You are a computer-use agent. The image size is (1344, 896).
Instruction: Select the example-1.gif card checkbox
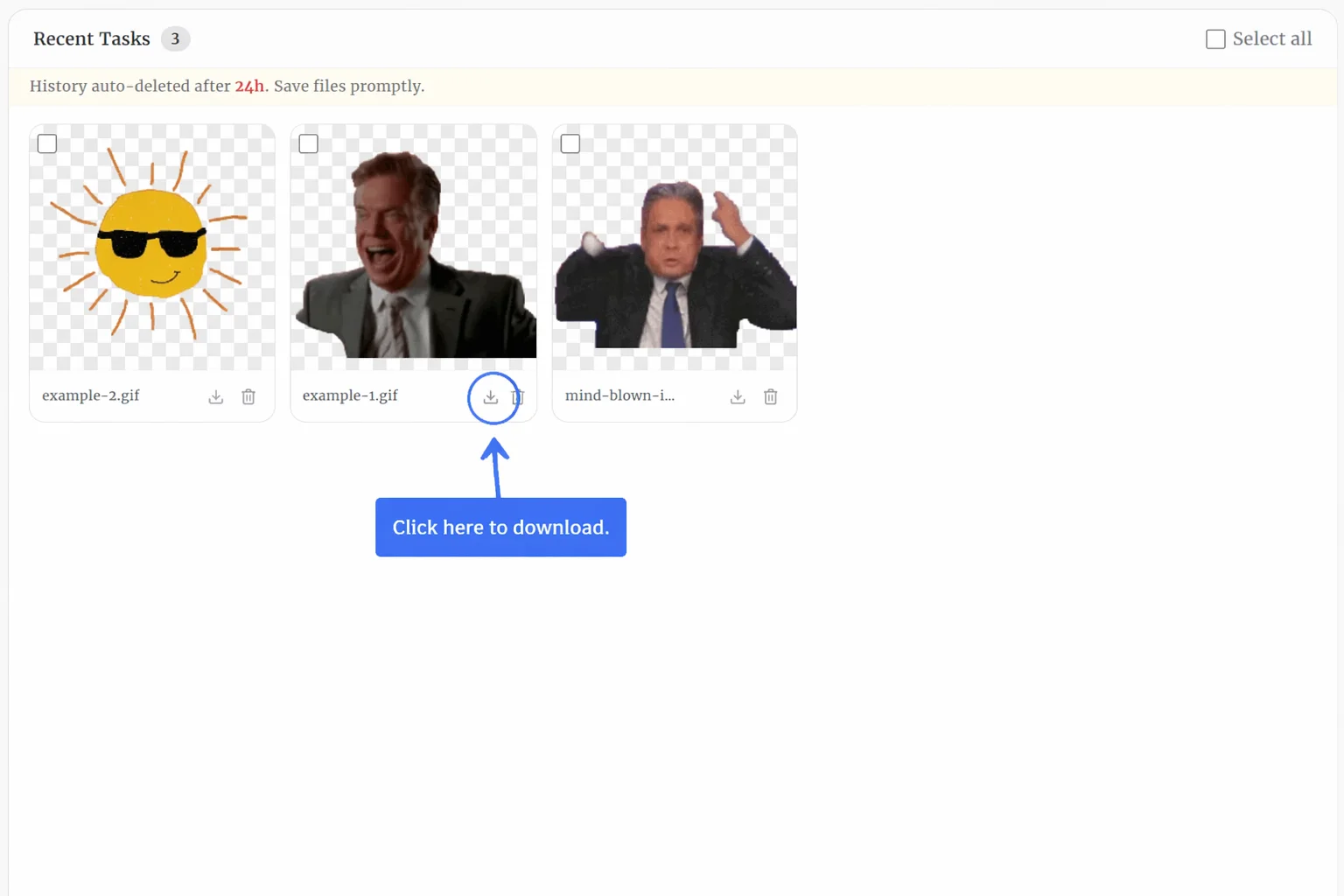[x=309, y=143]
